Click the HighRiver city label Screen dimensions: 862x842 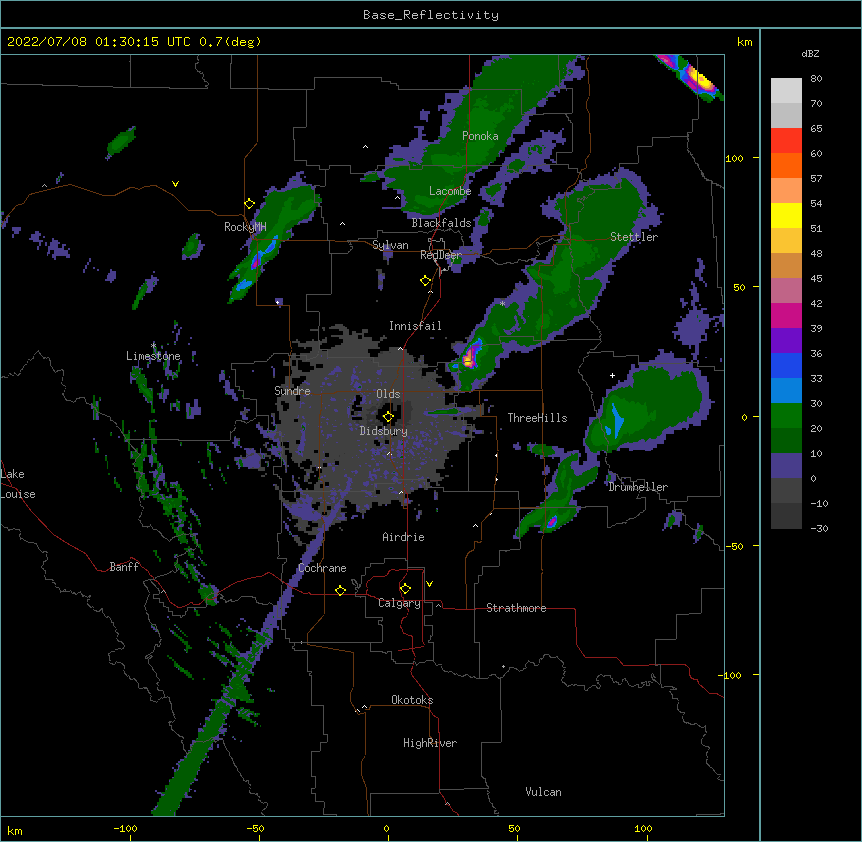[430, 743]
